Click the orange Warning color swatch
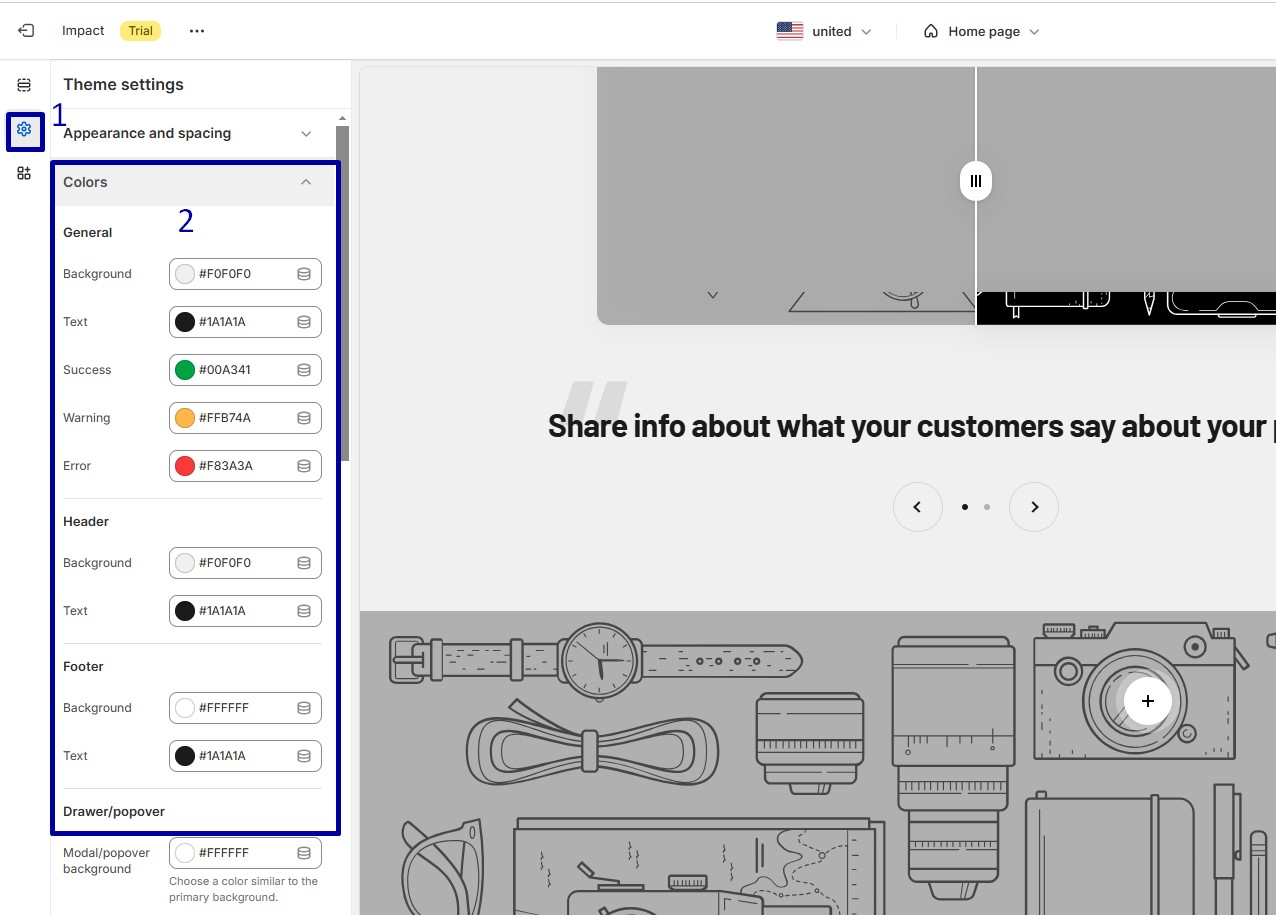 click(x=185, y=417)
